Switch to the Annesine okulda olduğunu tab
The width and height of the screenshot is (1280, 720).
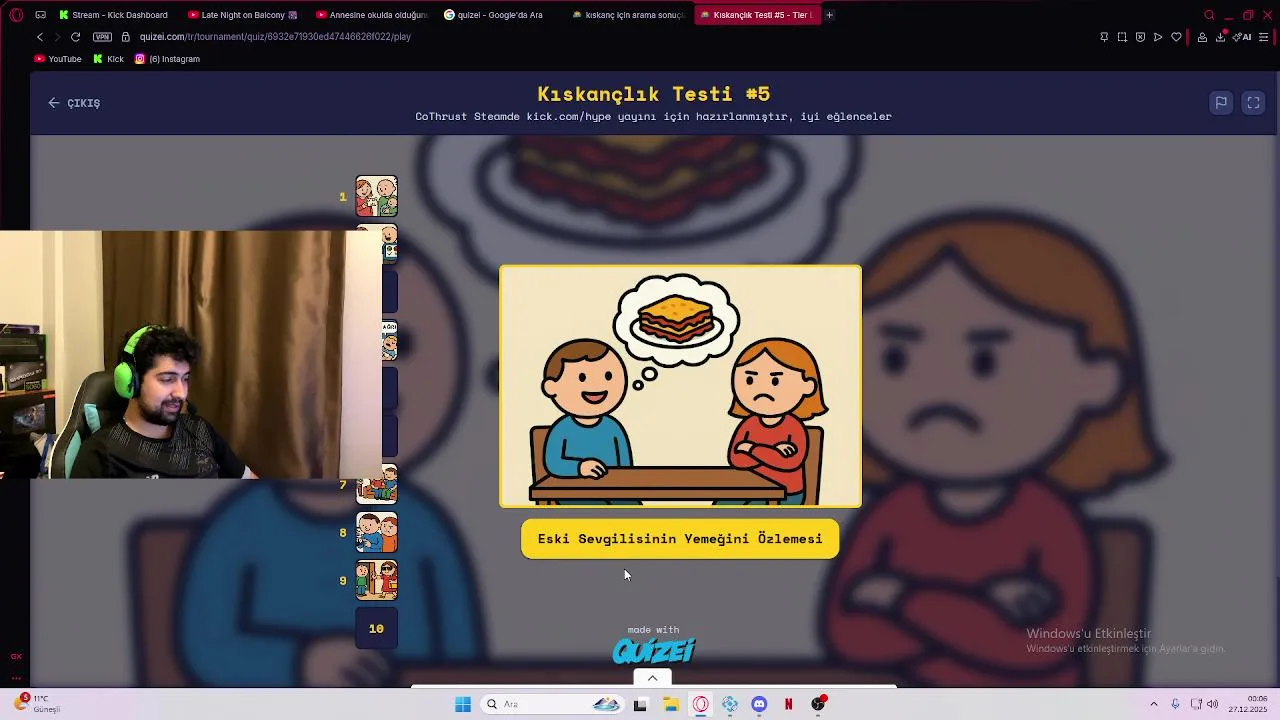coord(370,15)
